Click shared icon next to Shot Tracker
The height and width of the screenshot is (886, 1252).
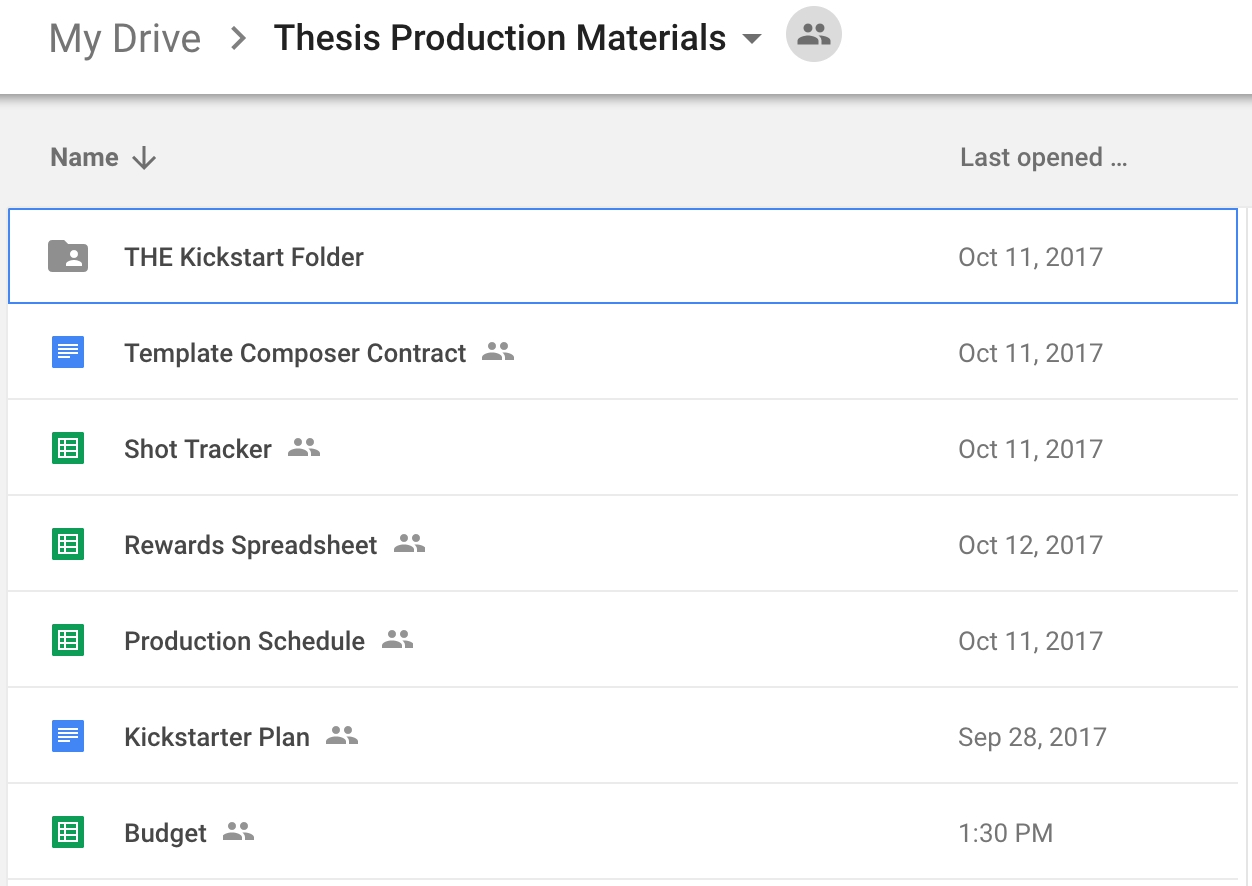tap(304, 447)
